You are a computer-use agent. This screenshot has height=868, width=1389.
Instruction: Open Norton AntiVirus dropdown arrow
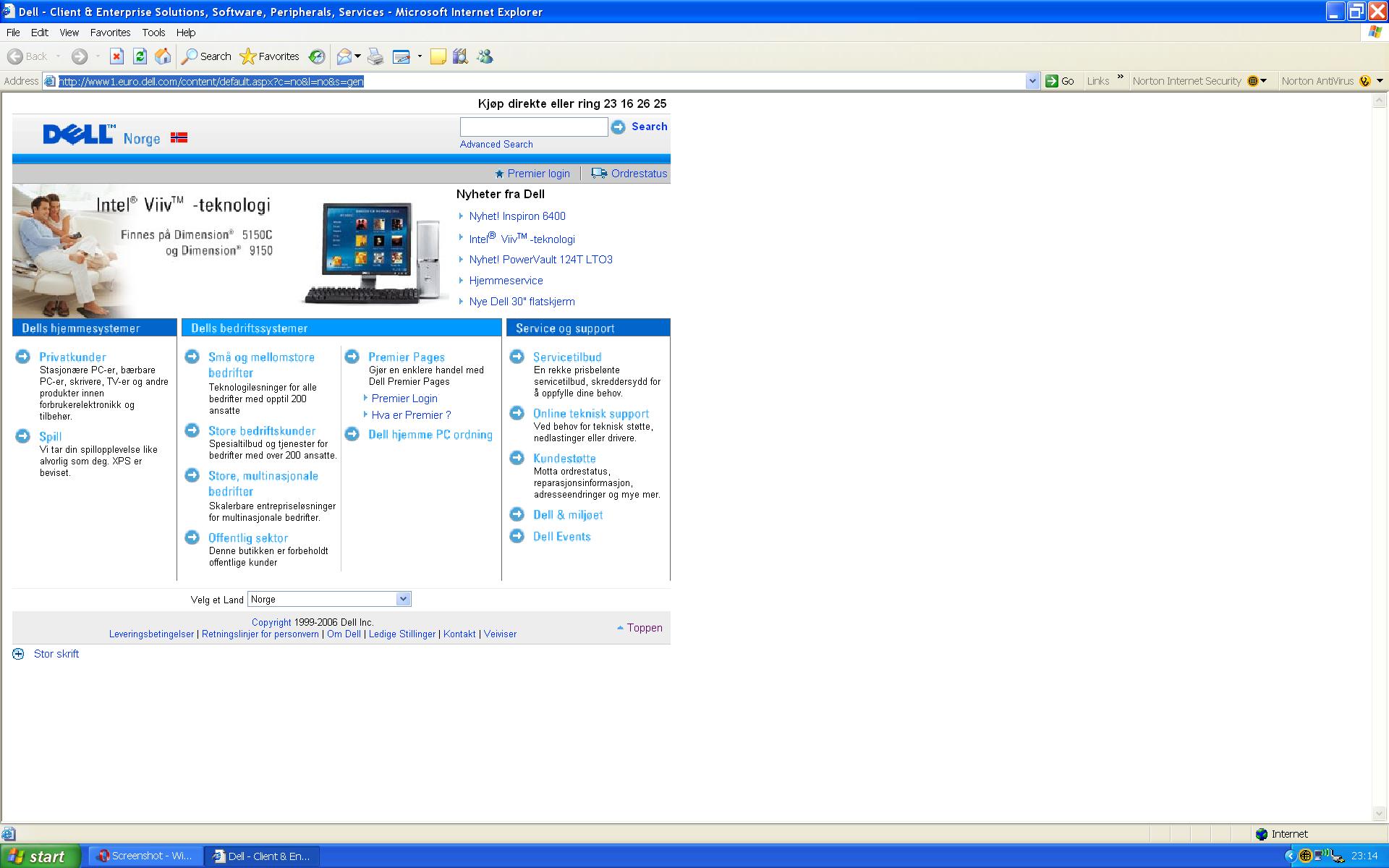pos(1380,81)
